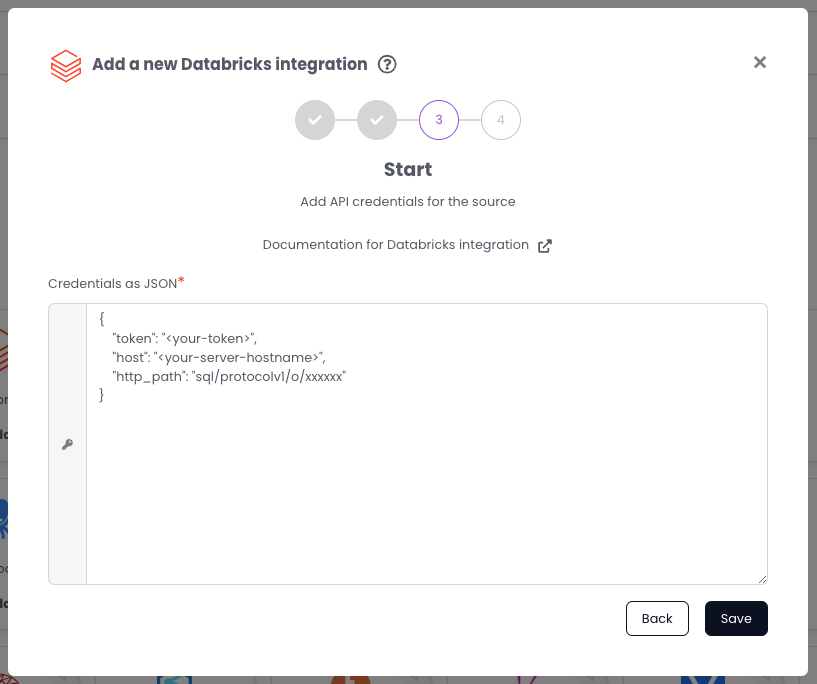The height and width of the screenshot is (684, 817).
Task: Jump to step 4 circle
Action: [500, 120]
